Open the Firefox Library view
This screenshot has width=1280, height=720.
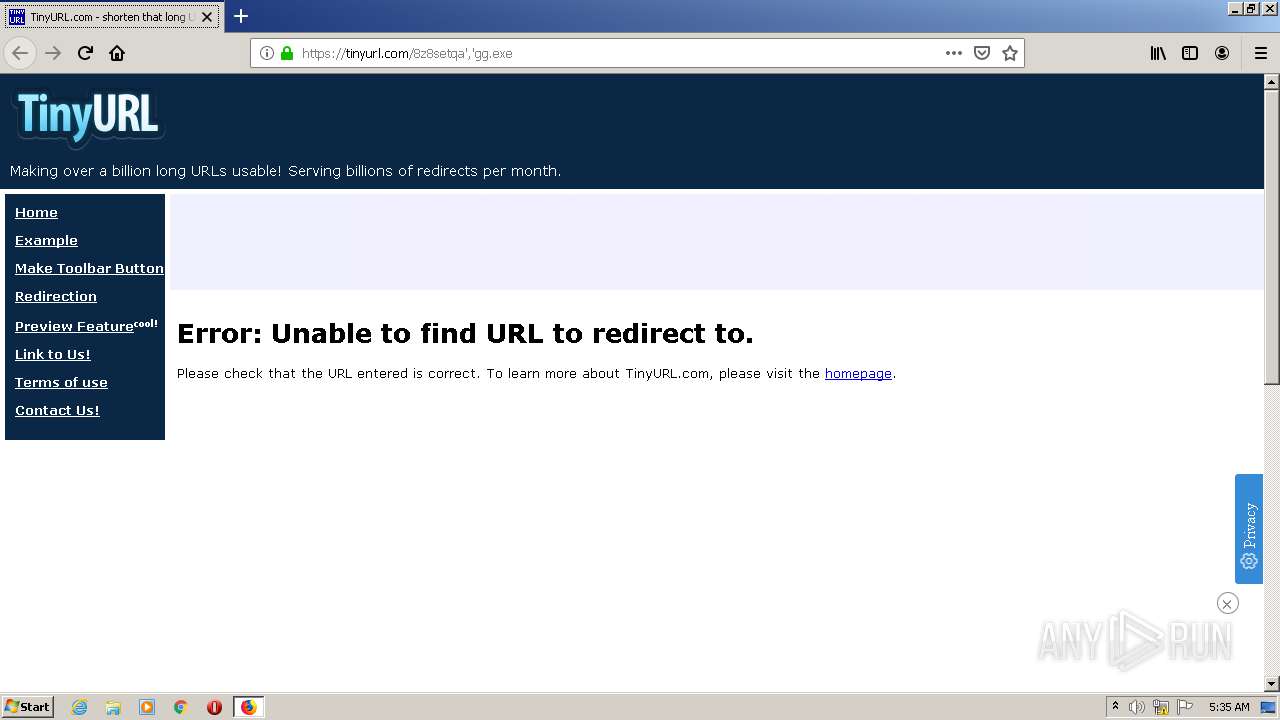pos(1158,53)
